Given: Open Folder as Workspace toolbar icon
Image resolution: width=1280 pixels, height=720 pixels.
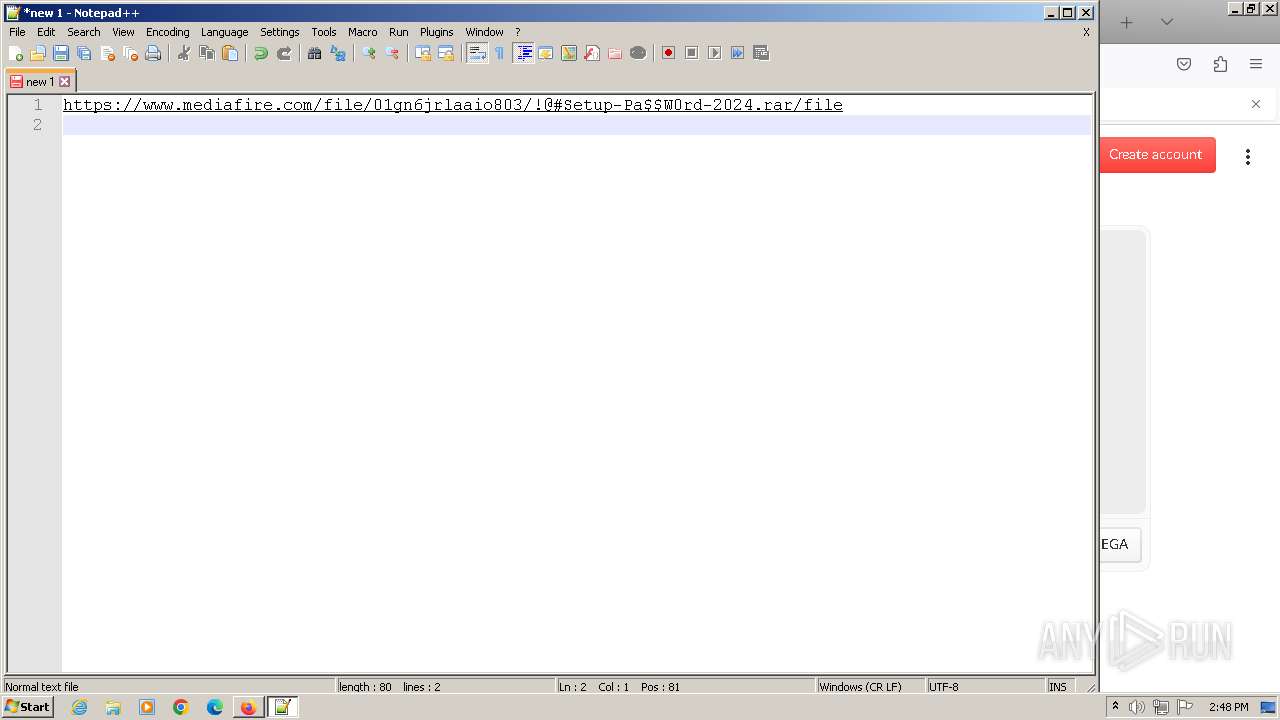Looking at the screenshot, I should point(615,53).
